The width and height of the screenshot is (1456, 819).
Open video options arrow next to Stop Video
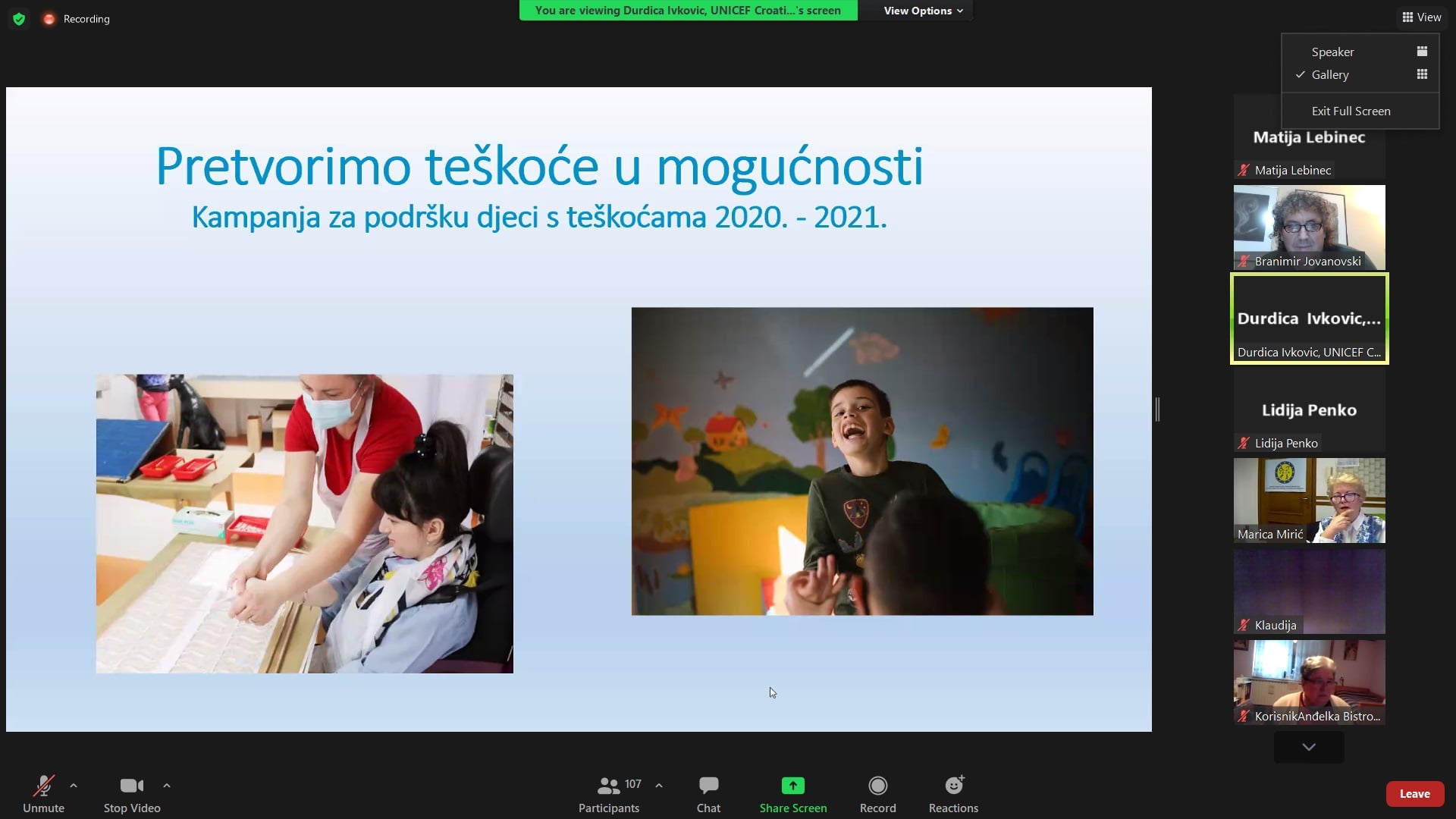click(x=167, y=786)
